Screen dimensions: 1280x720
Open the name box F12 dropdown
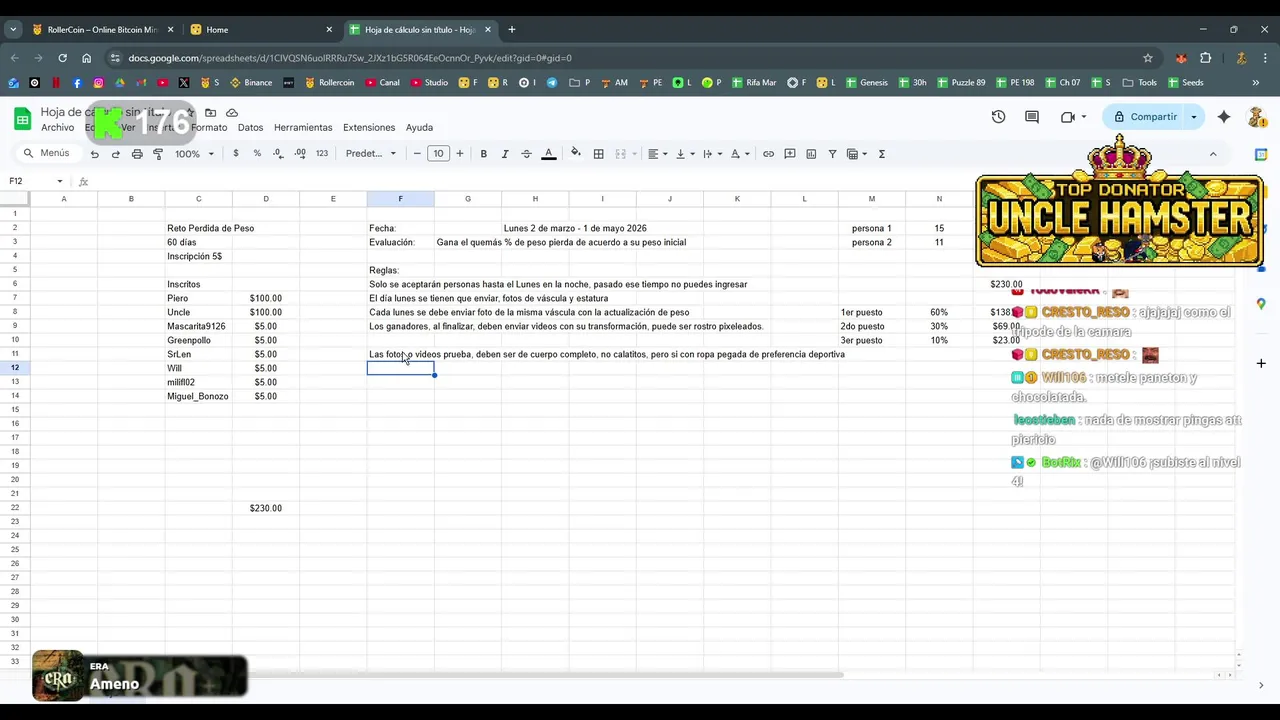coord(60,181)
